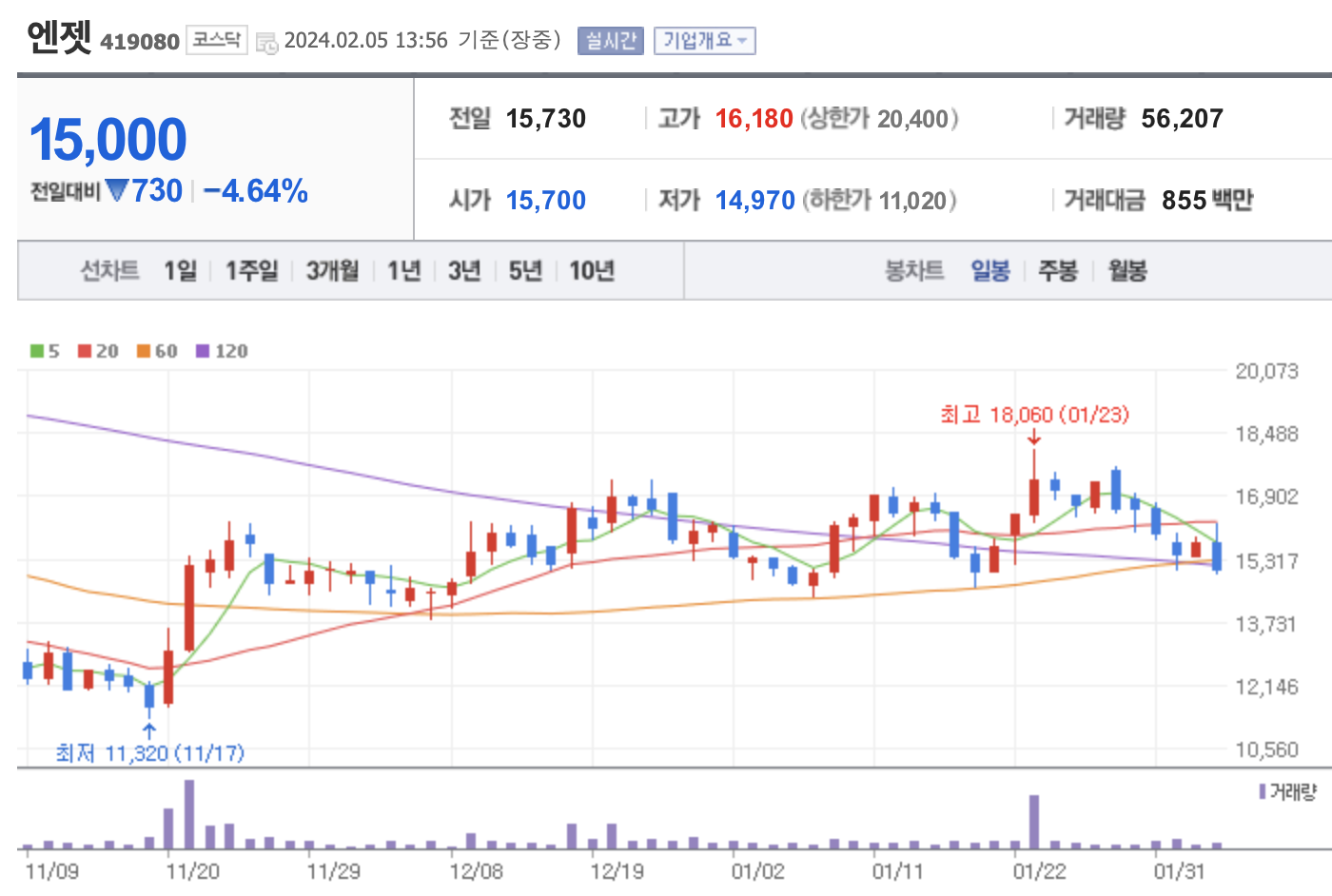
Task: Select the 3개월 line chart period
Action: tap(332, 271)
